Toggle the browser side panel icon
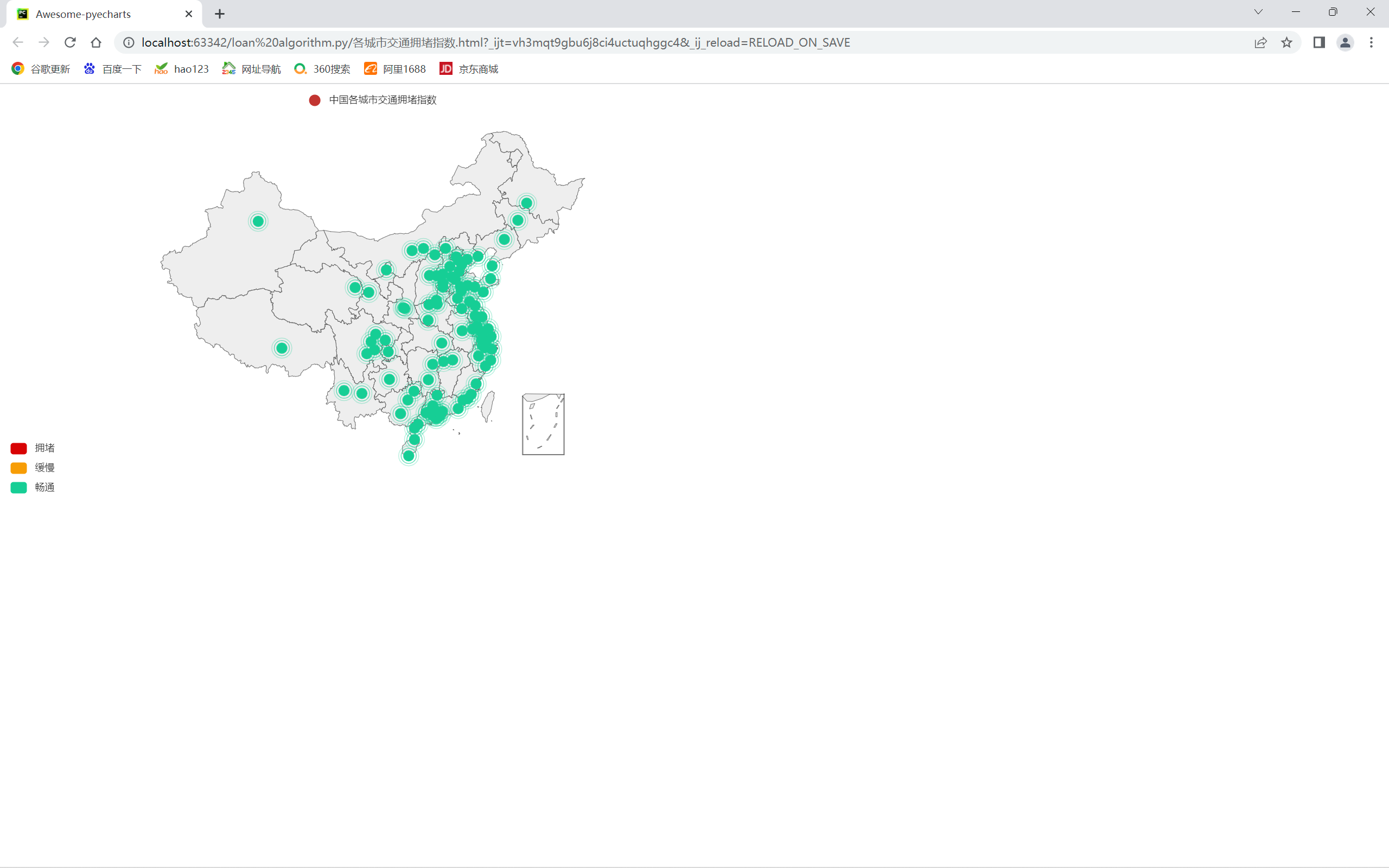 point(1319,42)
